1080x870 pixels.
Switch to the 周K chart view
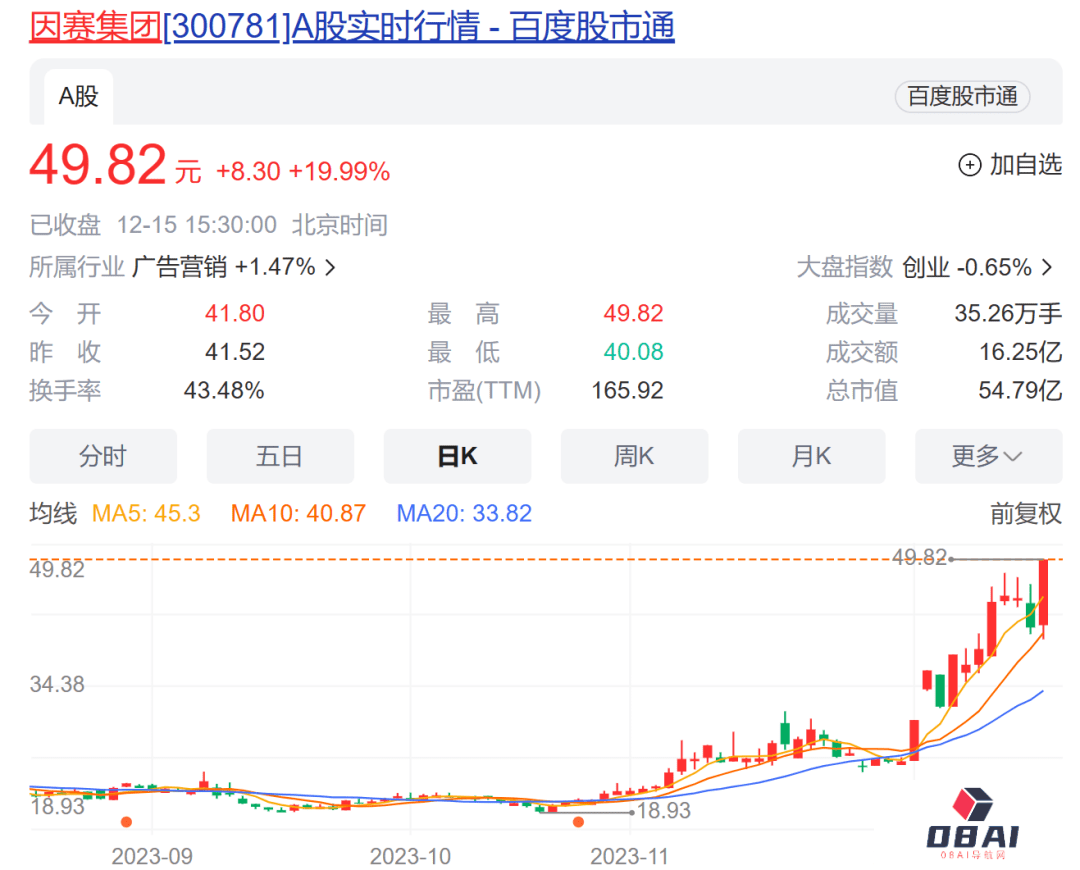634,456
